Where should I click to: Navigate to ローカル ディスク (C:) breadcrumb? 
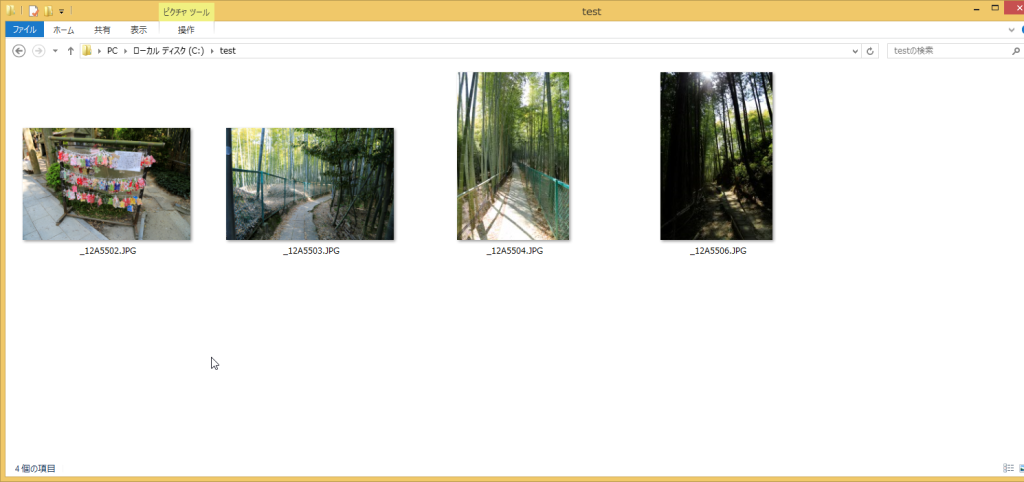[168, 51]
